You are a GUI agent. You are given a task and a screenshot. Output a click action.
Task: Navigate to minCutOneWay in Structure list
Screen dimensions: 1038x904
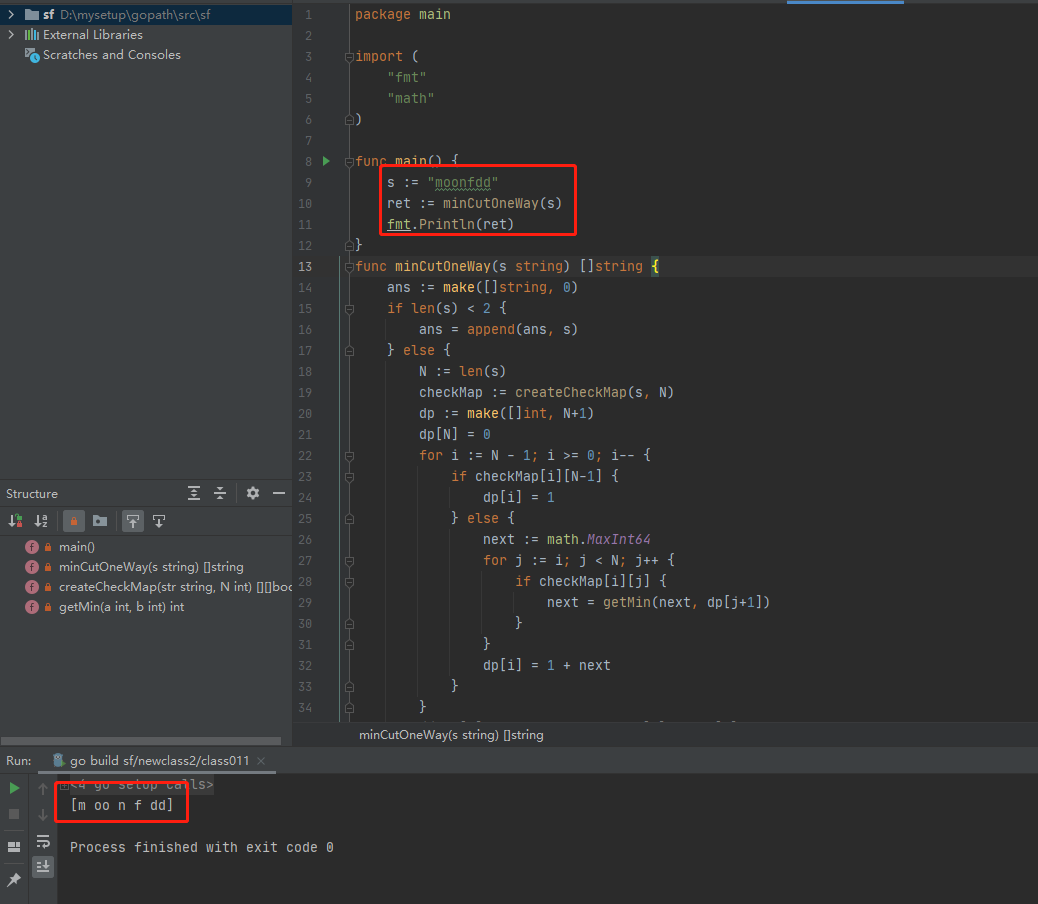pos(151,567)
